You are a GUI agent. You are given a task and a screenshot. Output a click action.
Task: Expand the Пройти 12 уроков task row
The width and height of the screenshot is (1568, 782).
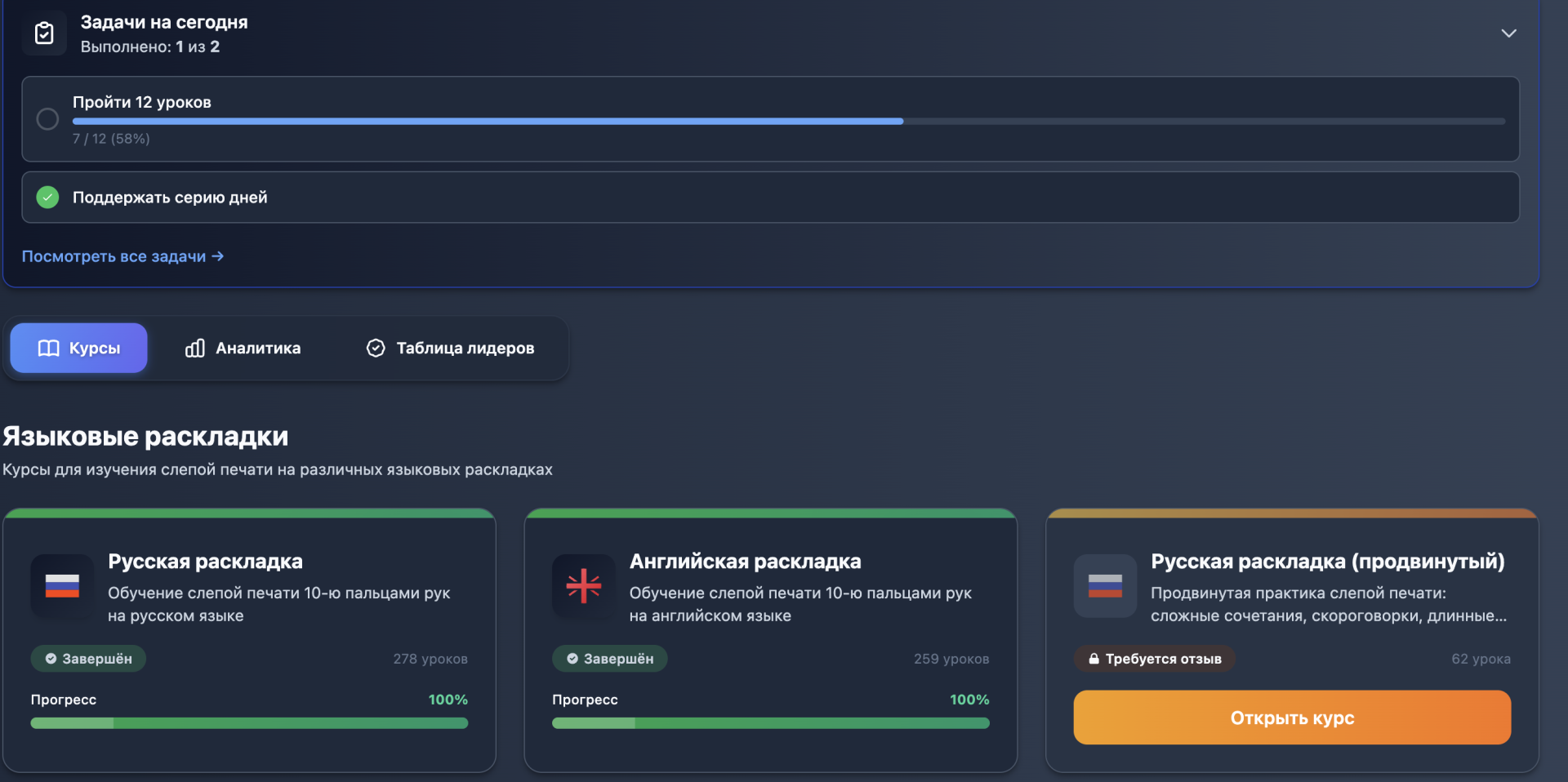(x=769, y=103)
